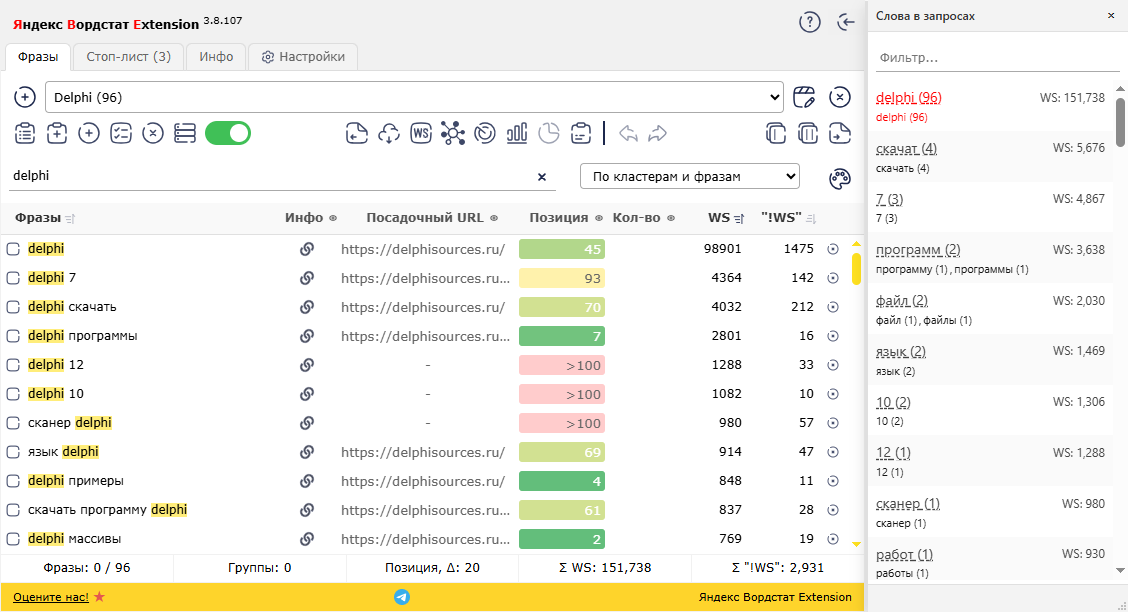Image resolution: width=1128 pixels, height=612 pixels.
Task: Open the 'Delphi (96)' group dropdown
Action: (x=414, y=97)
